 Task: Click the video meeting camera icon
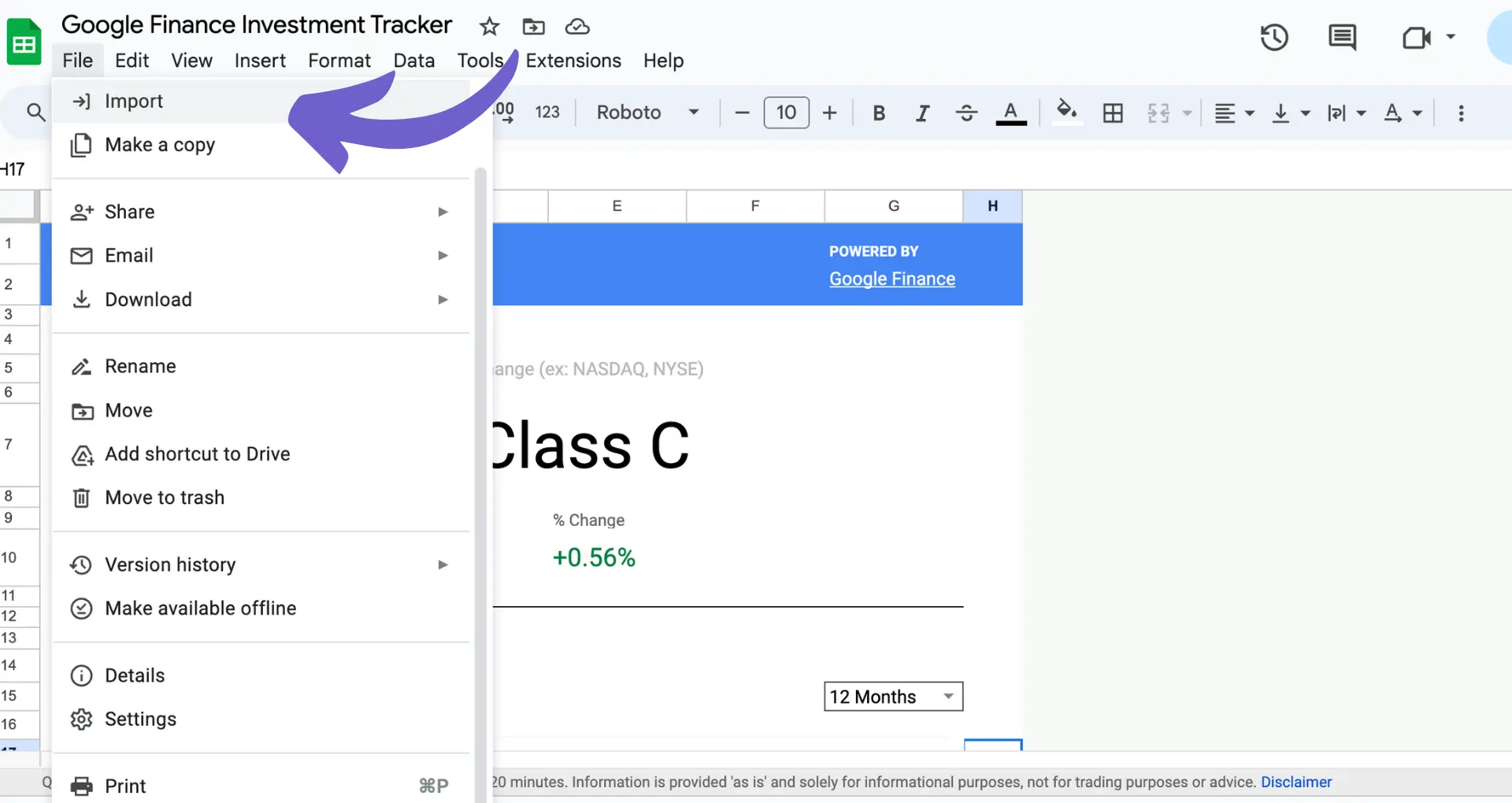[1416, 37]
